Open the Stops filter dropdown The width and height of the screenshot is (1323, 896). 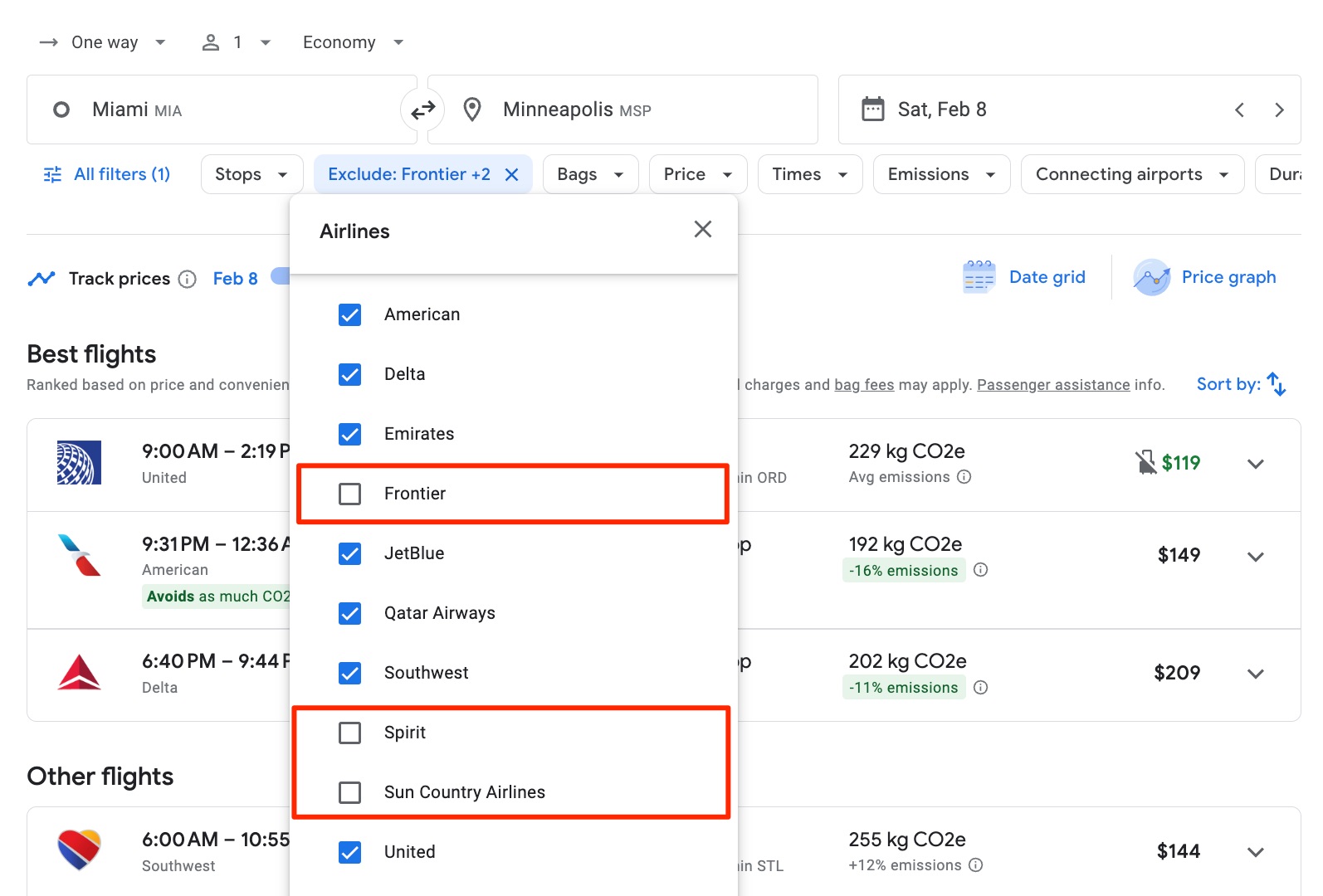click(x=251, y=174)
